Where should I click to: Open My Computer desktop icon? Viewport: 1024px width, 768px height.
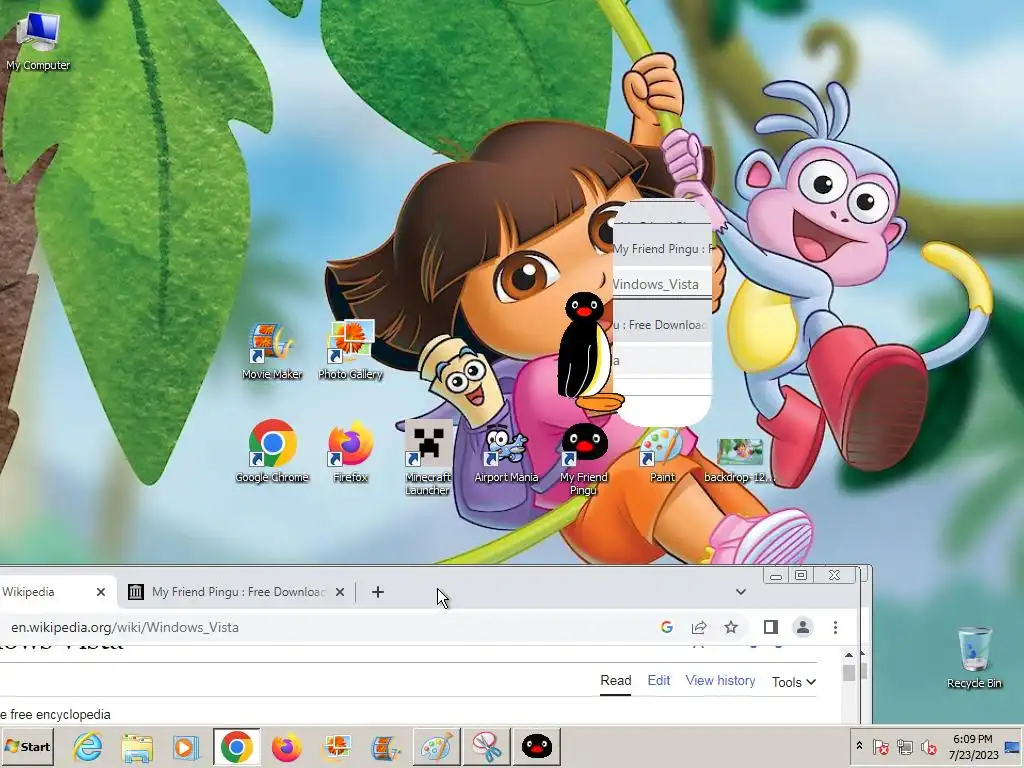38,40
